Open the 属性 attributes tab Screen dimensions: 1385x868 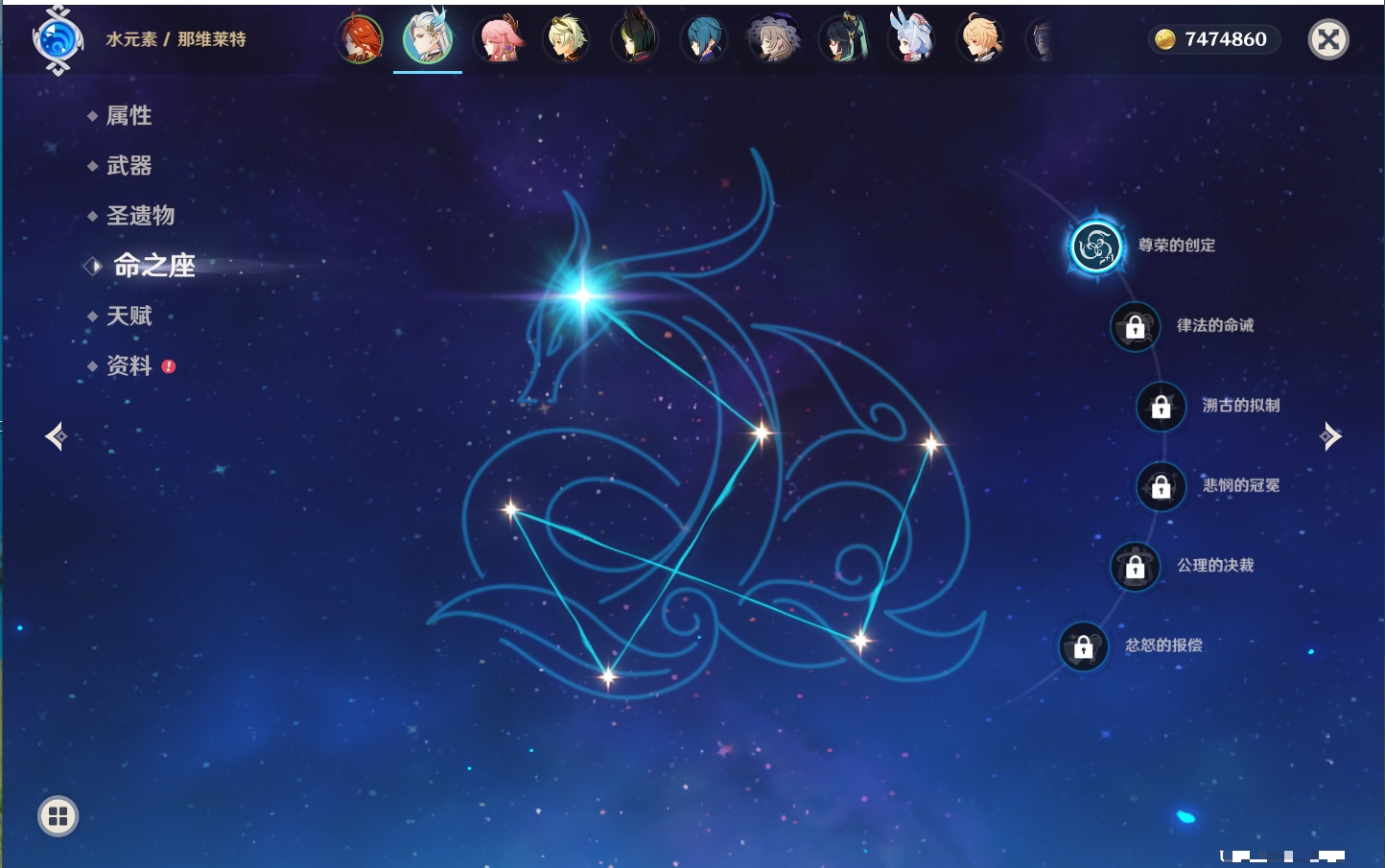[129, 116]
